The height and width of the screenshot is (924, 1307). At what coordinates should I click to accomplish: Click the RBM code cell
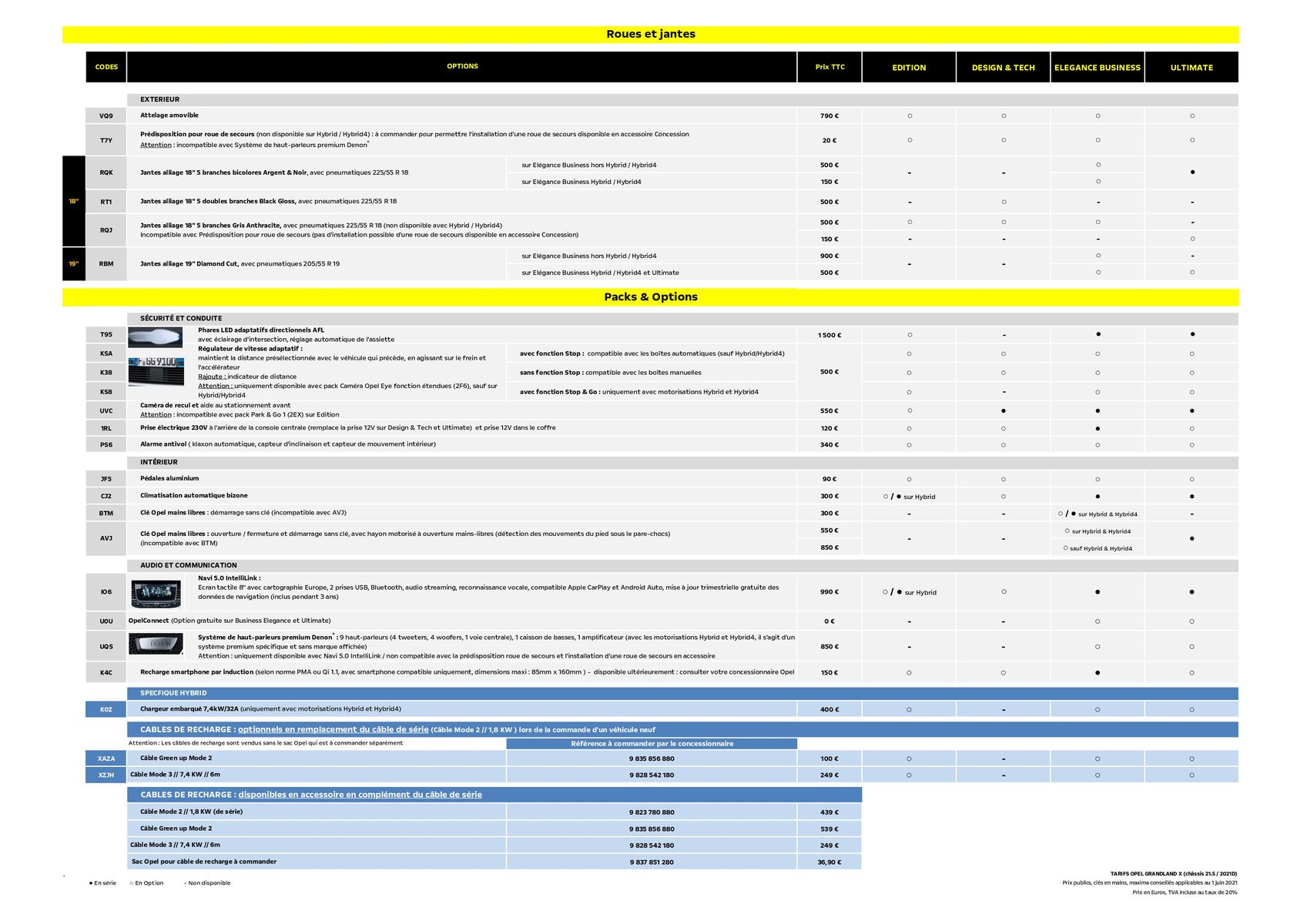106,264
